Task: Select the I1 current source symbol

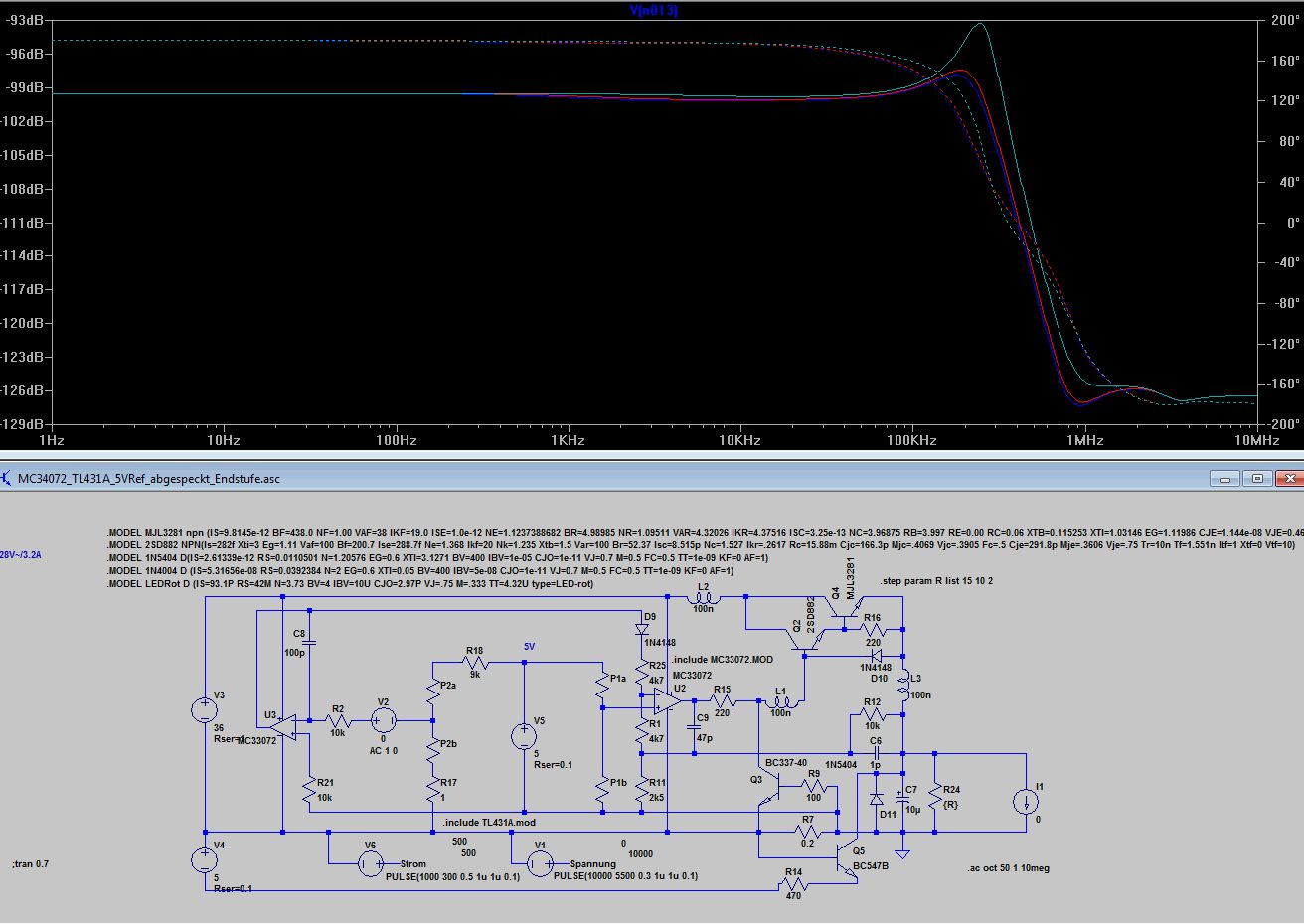Action: pyautogui.click(x=1025, y=801)
